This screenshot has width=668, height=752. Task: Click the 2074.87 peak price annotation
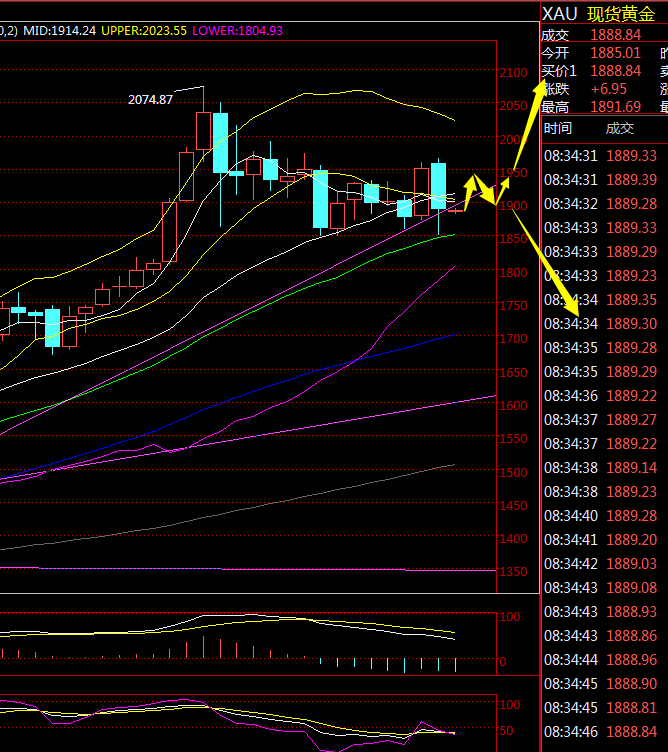coord(150,99)
